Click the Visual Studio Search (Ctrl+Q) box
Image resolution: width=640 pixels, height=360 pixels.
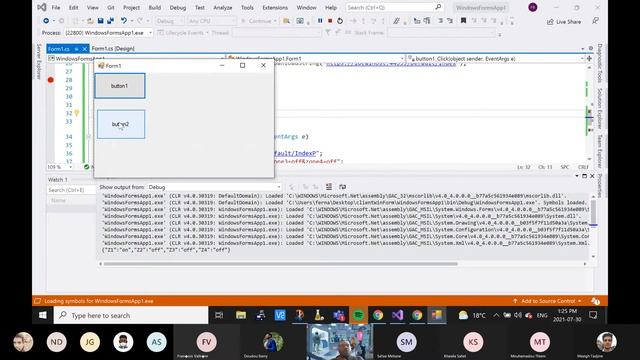[394, 7]
